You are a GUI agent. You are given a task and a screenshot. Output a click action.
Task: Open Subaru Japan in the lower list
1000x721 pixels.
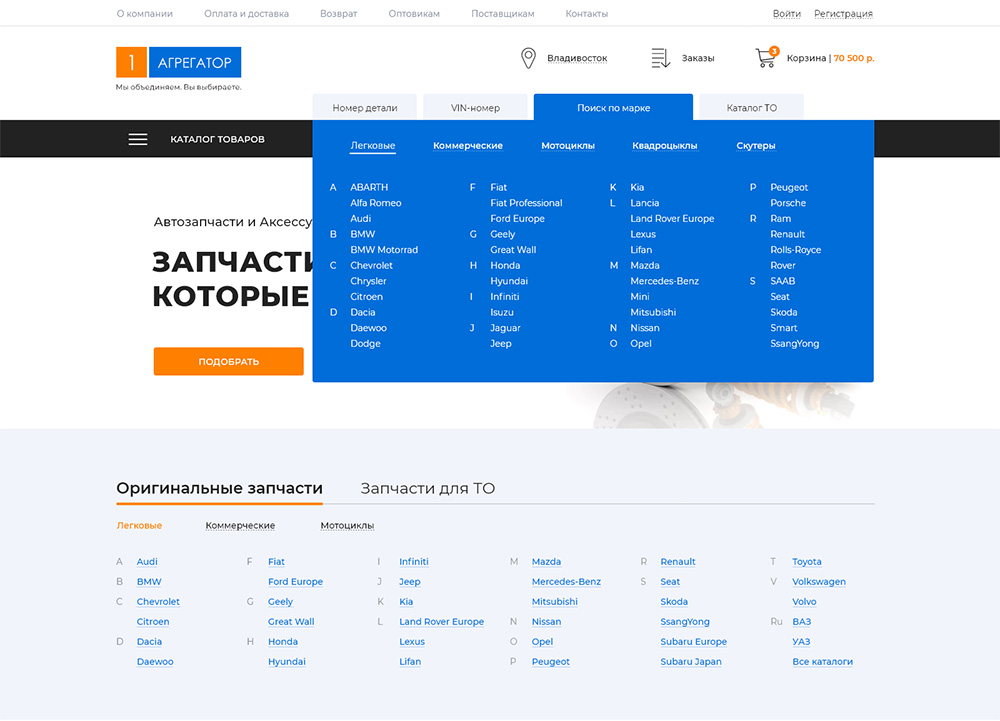click(691, 662)
